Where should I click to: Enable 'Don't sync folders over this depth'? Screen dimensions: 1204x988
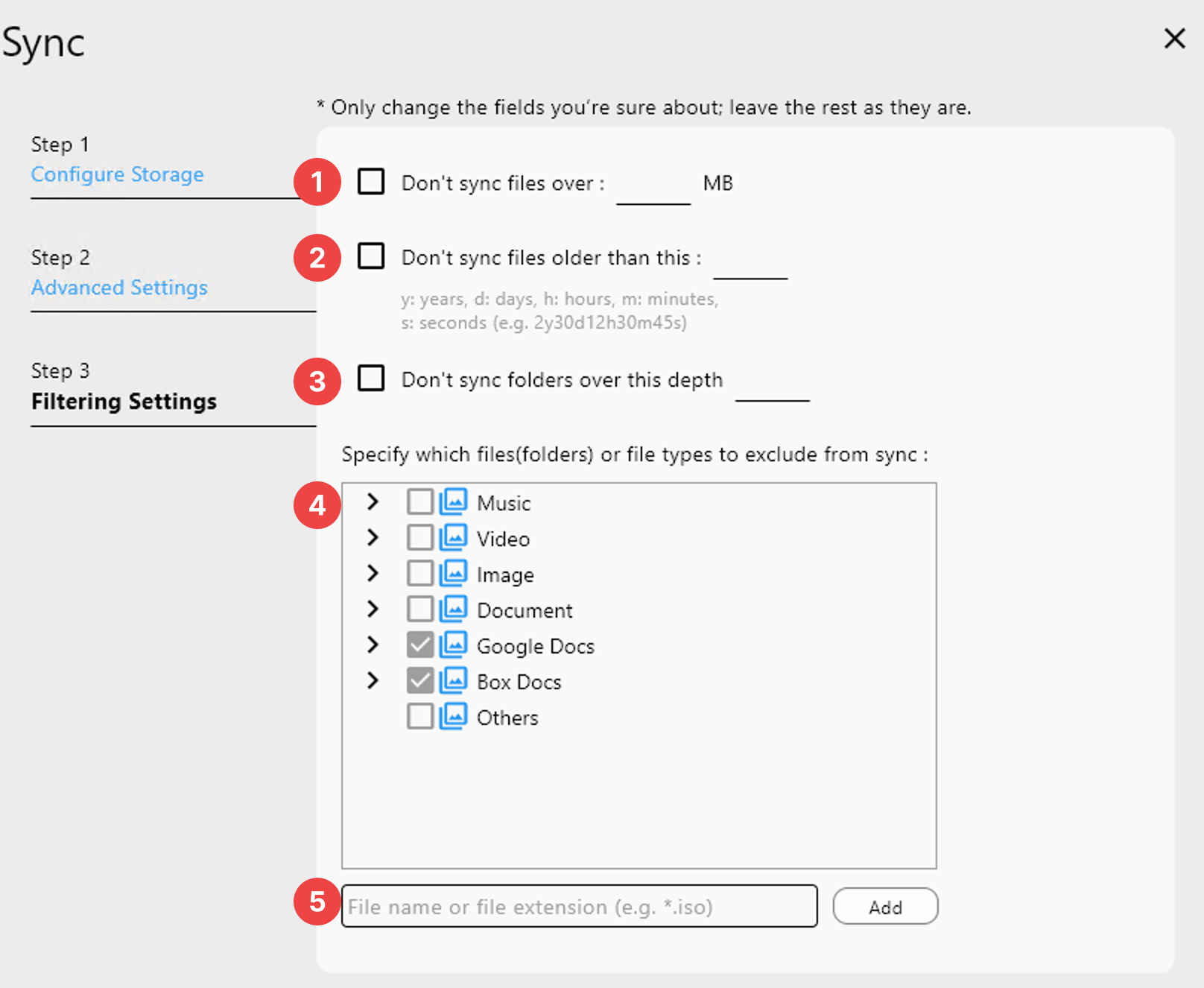coord(370,379)
